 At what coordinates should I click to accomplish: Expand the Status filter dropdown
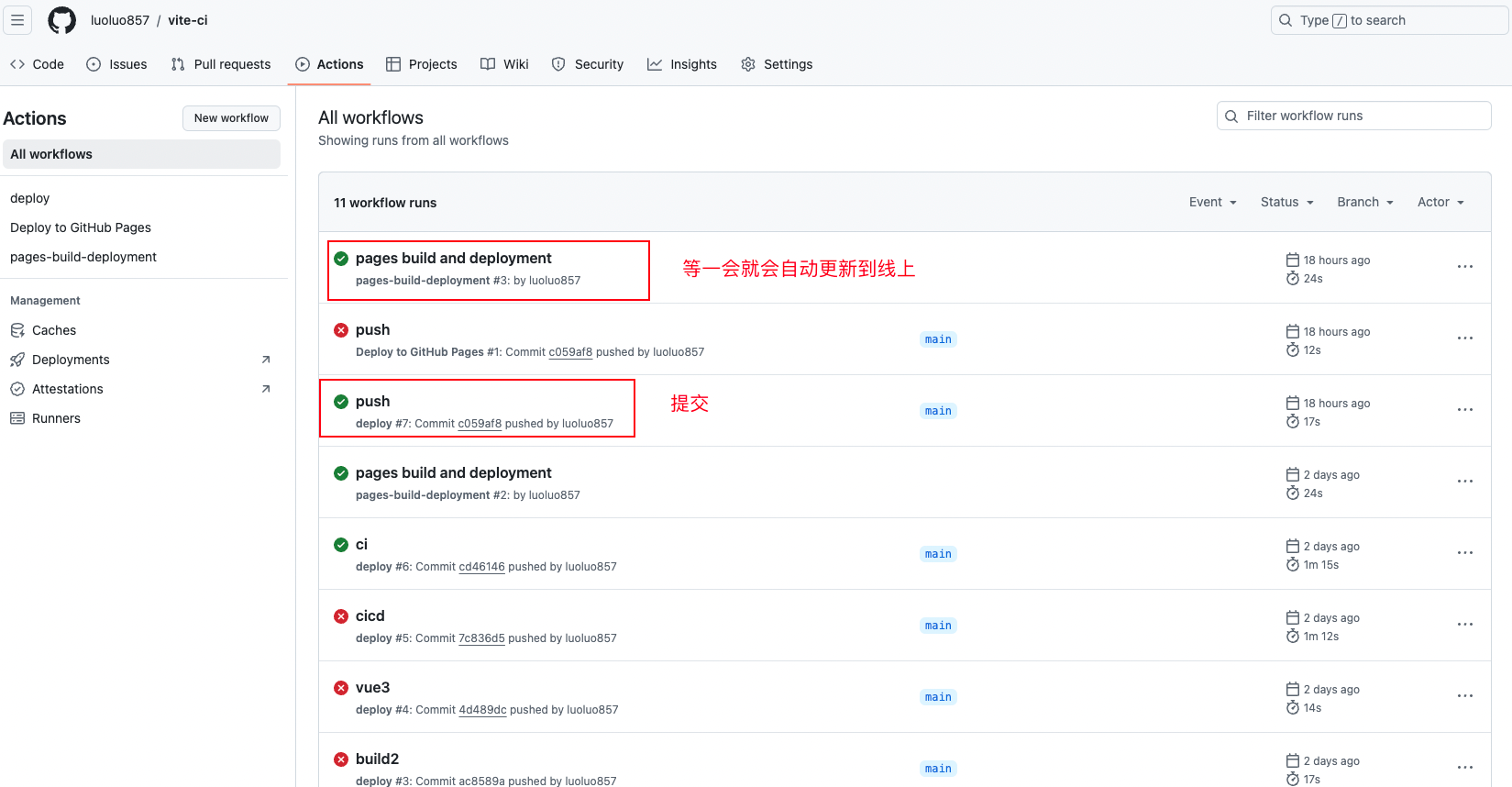click(1286, 203)
